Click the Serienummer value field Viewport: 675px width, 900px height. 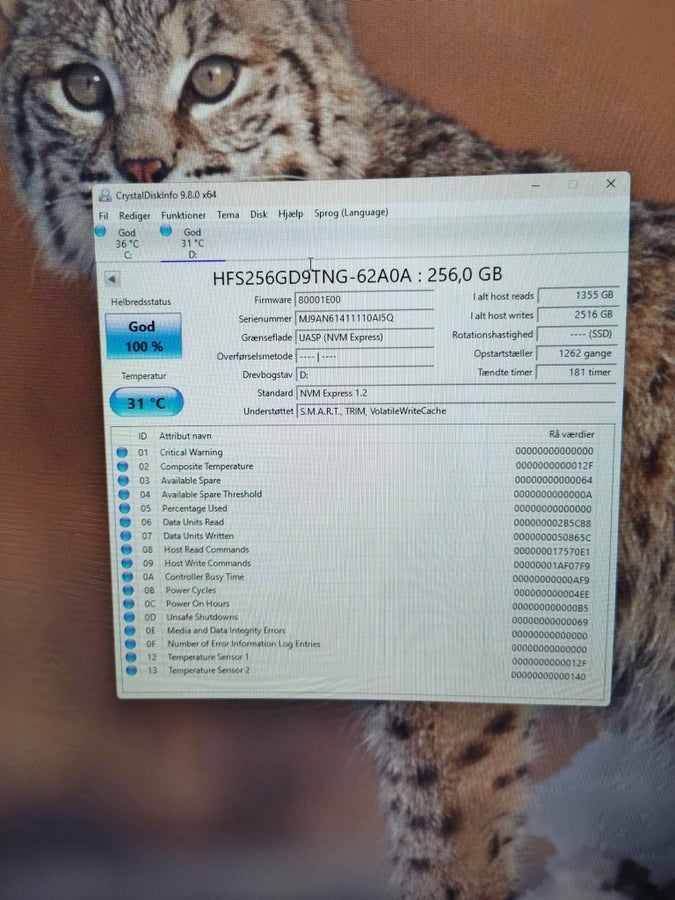364,318
